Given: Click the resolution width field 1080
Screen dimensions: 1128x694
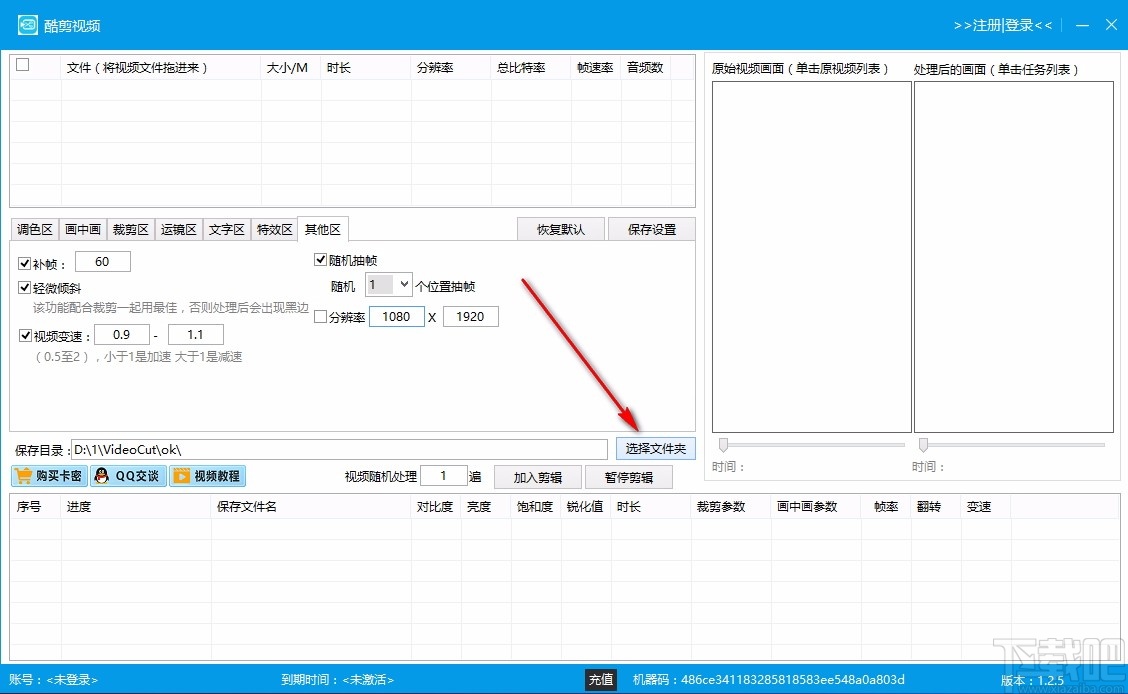Looking at the screenshot, I should tap(396, 316).
